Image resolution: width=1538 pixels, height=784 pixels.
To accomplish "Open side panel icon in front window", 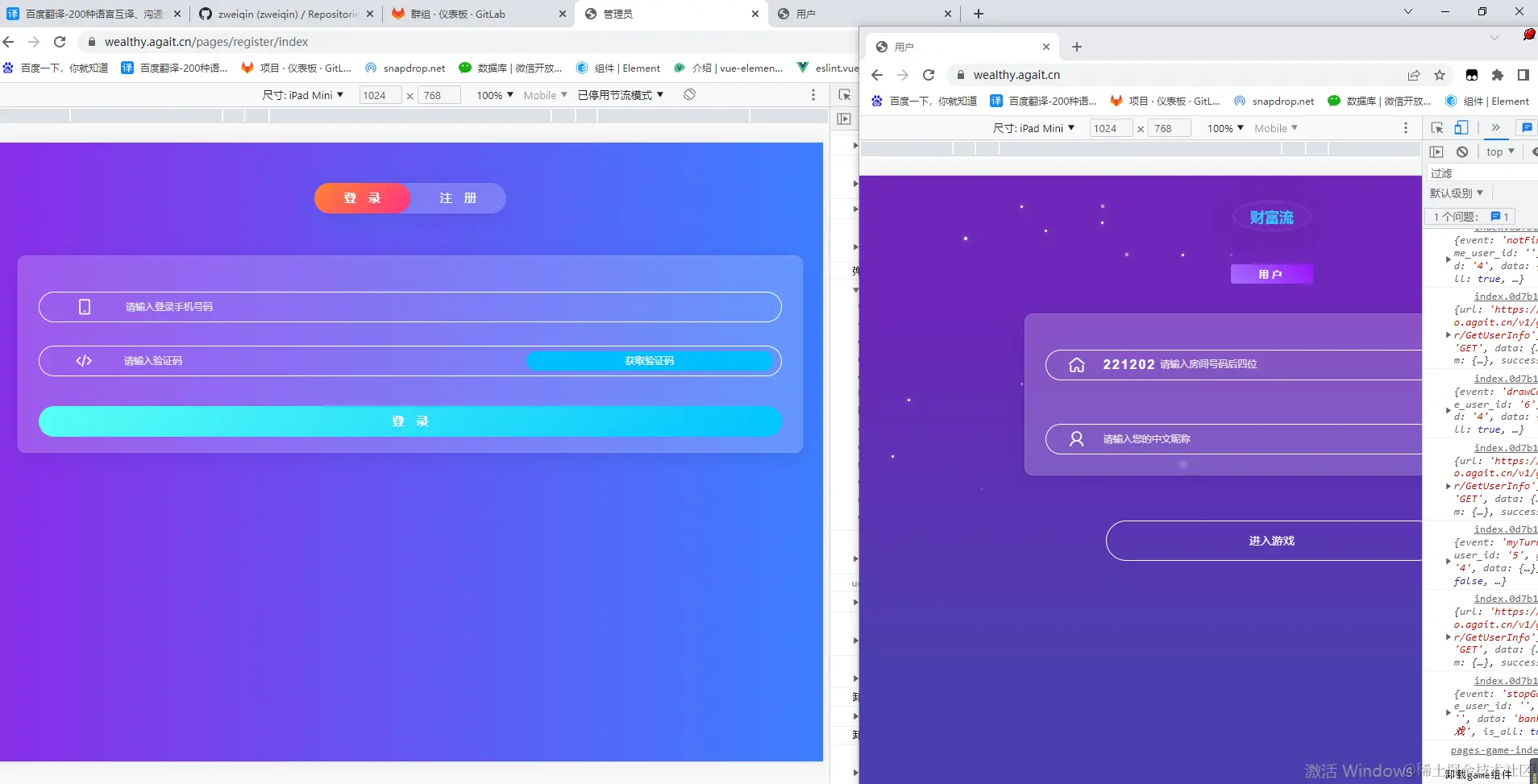I will (x=1523, y=75).
